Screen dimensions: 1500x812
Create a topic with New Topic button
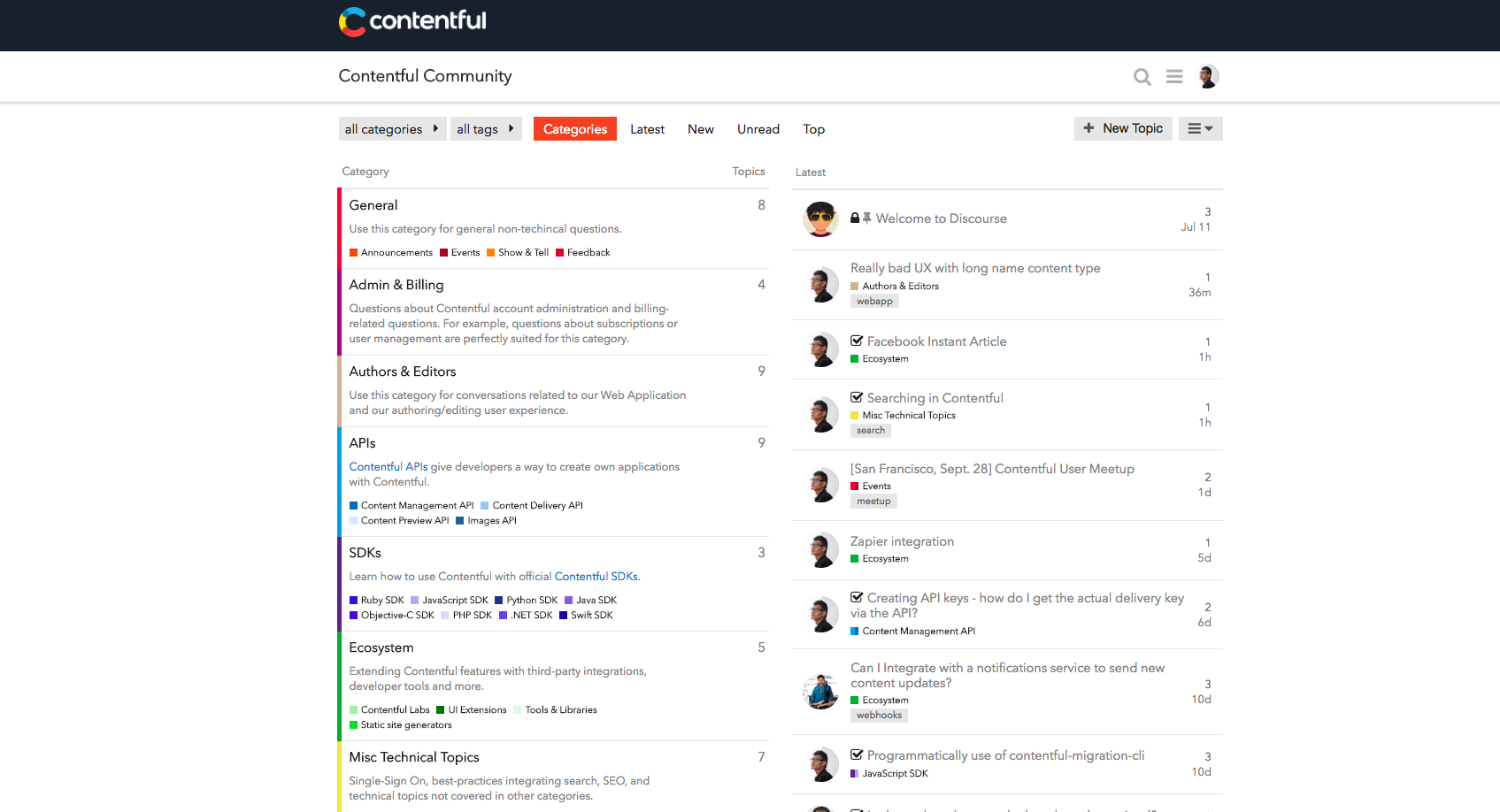click(1123, 128)
